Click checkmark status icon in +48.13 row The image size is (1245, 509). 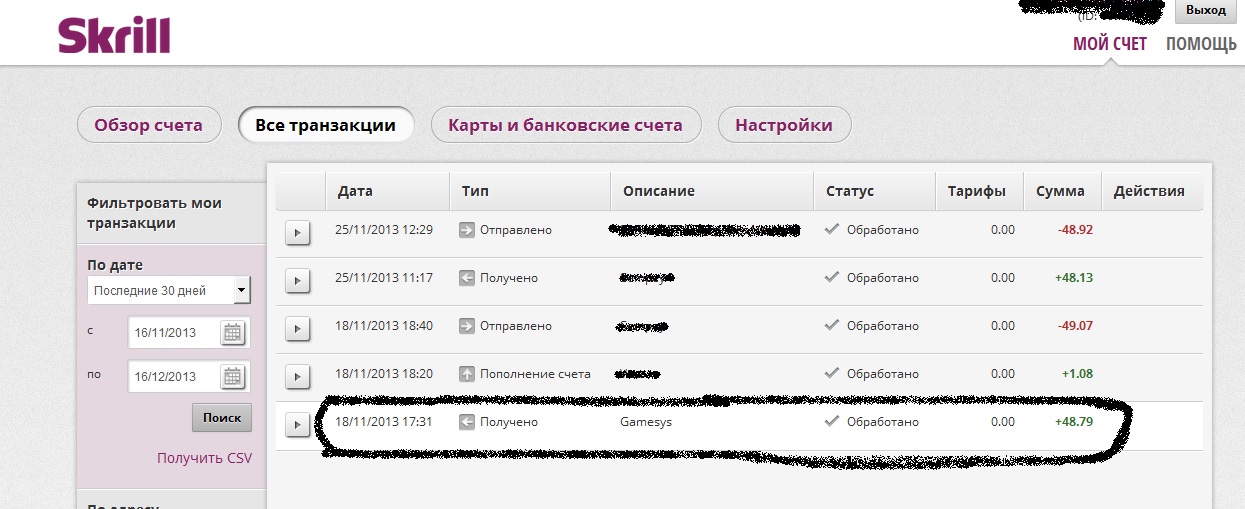832,277
